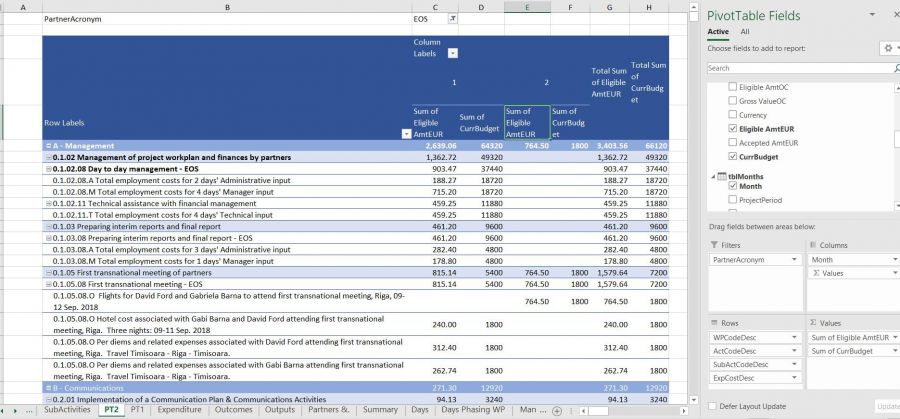This screenshot has width=900, height=419.
Task: Collapse 0.1.03 Preparing interim reports group
Action: [x=49, y=227]
